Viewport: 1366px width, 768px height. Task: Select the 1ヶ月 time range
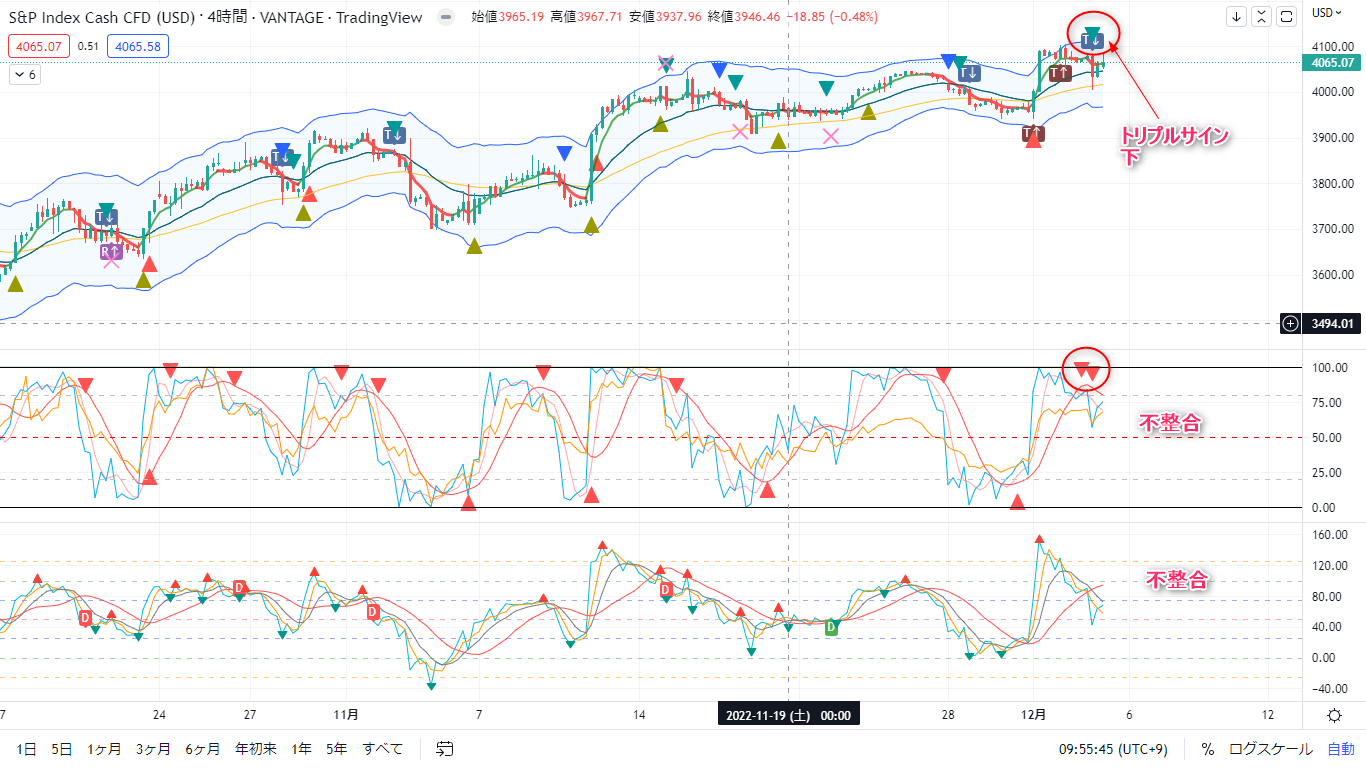coord(104,749)
